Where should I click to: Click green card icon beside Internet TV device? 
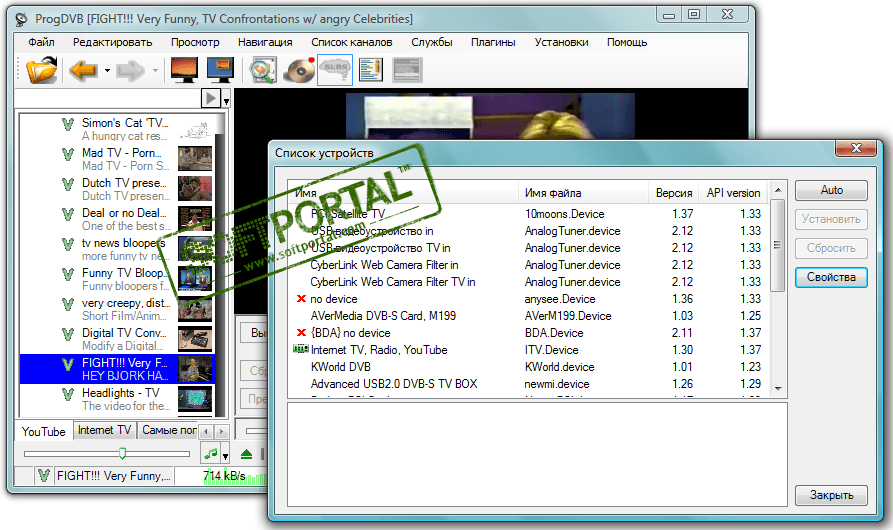click(301, 349)
